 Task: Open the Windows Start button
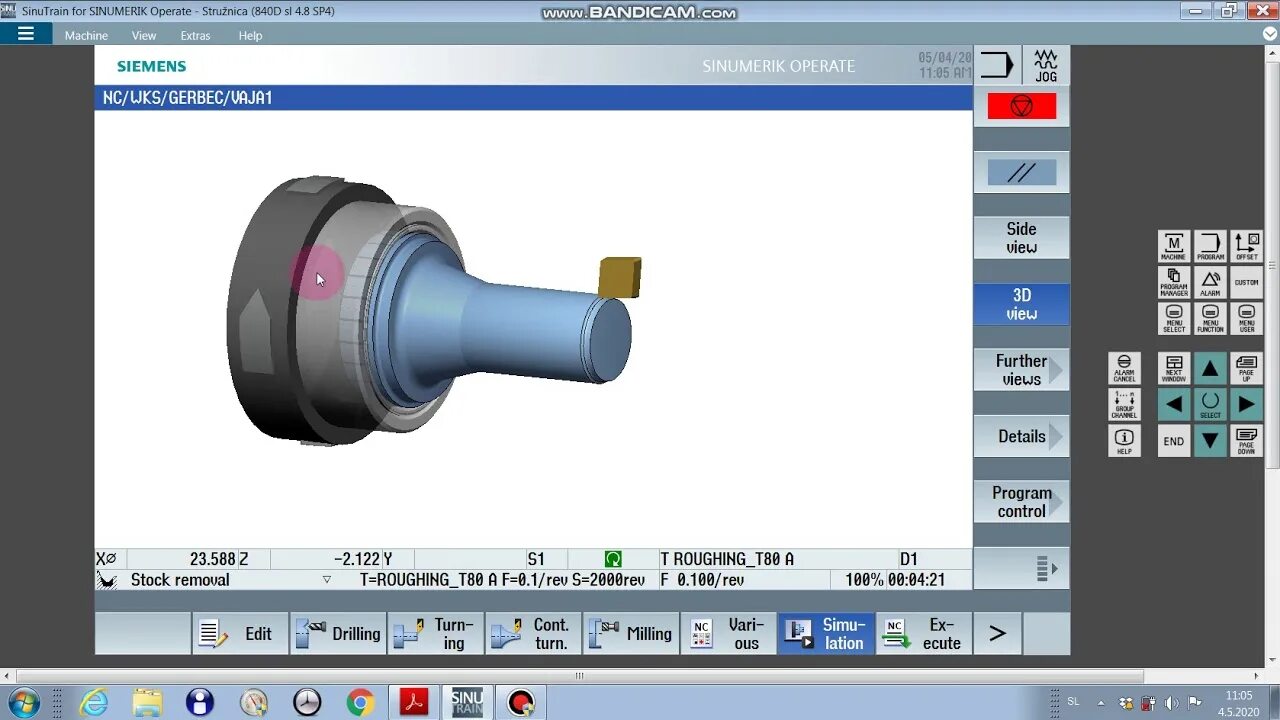[22, 702]
